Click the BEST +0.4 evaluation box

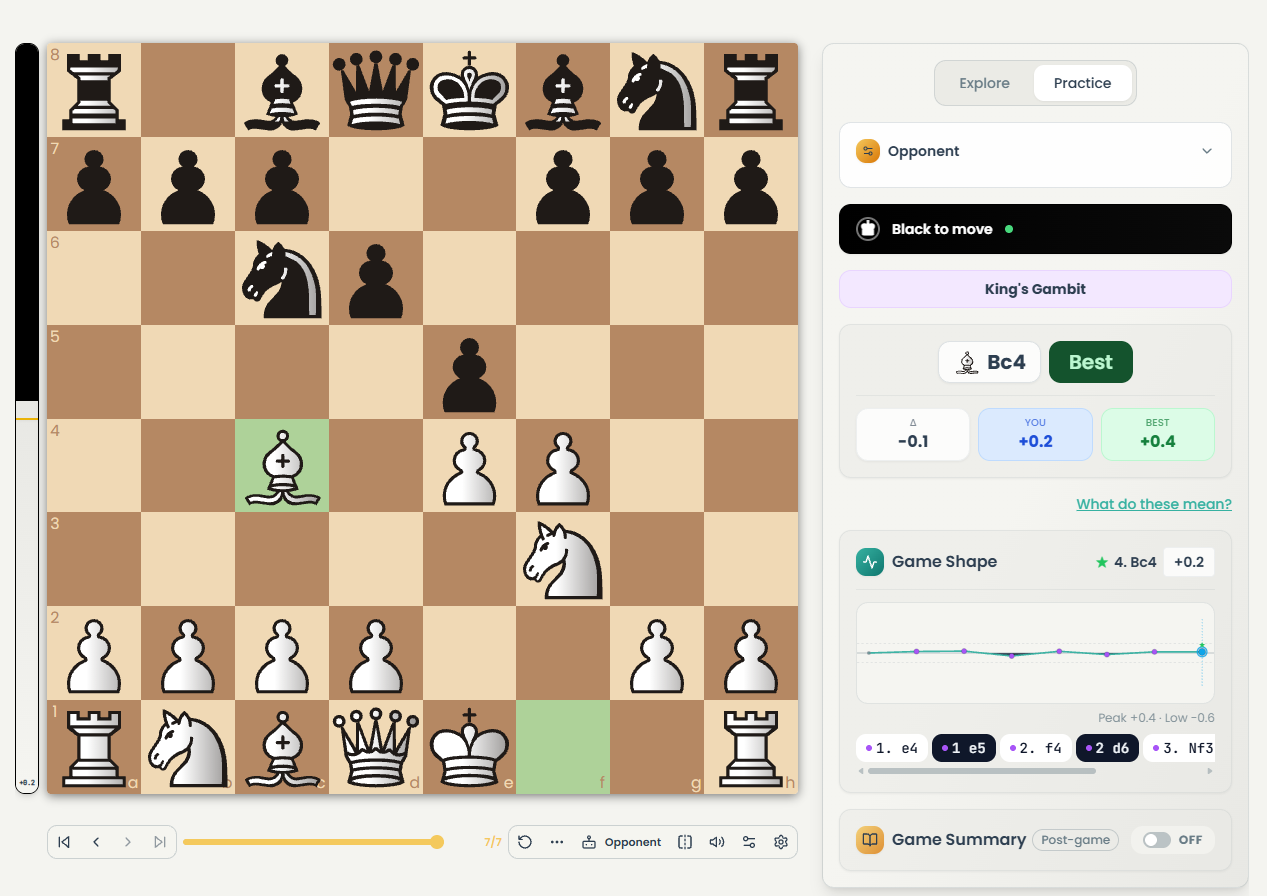[1157, 434]
